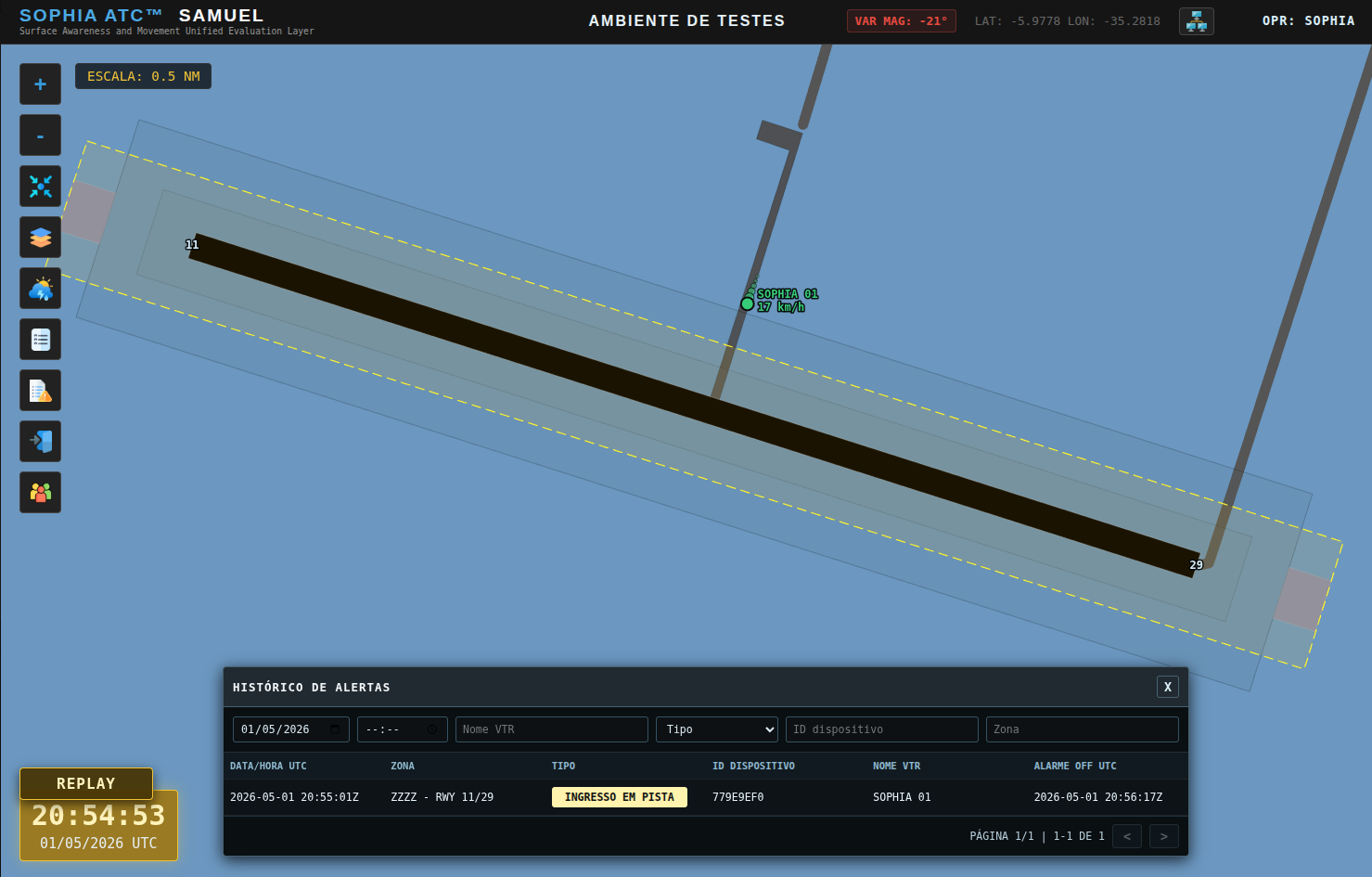This screenshot has height=877, width=1372.
Task: Go to next page of alerts
Action: tap(1164, 836)
